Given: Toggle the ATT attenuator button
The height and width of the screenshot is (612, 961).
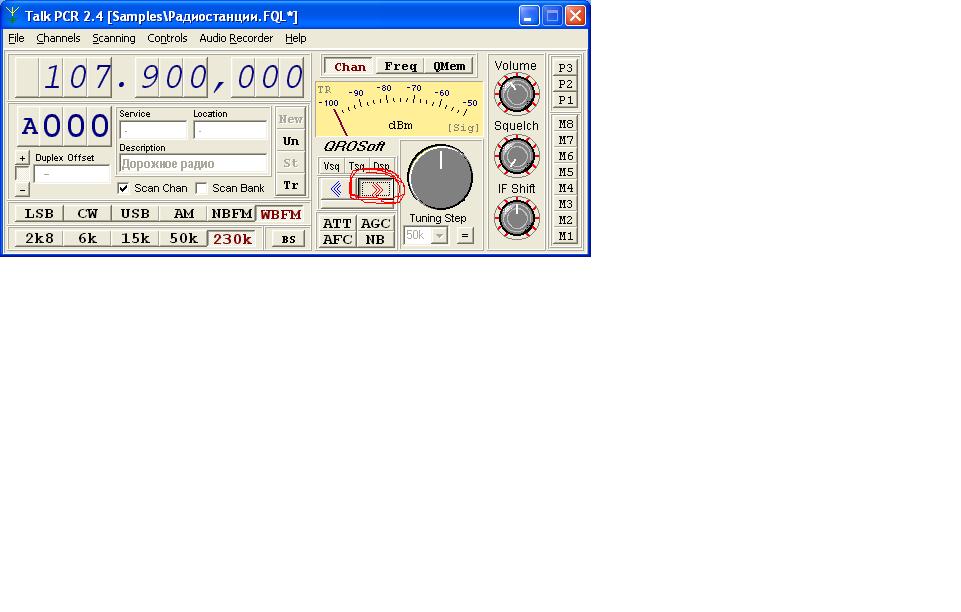Looking at the screenshot, I should click(x=337, y=224).
